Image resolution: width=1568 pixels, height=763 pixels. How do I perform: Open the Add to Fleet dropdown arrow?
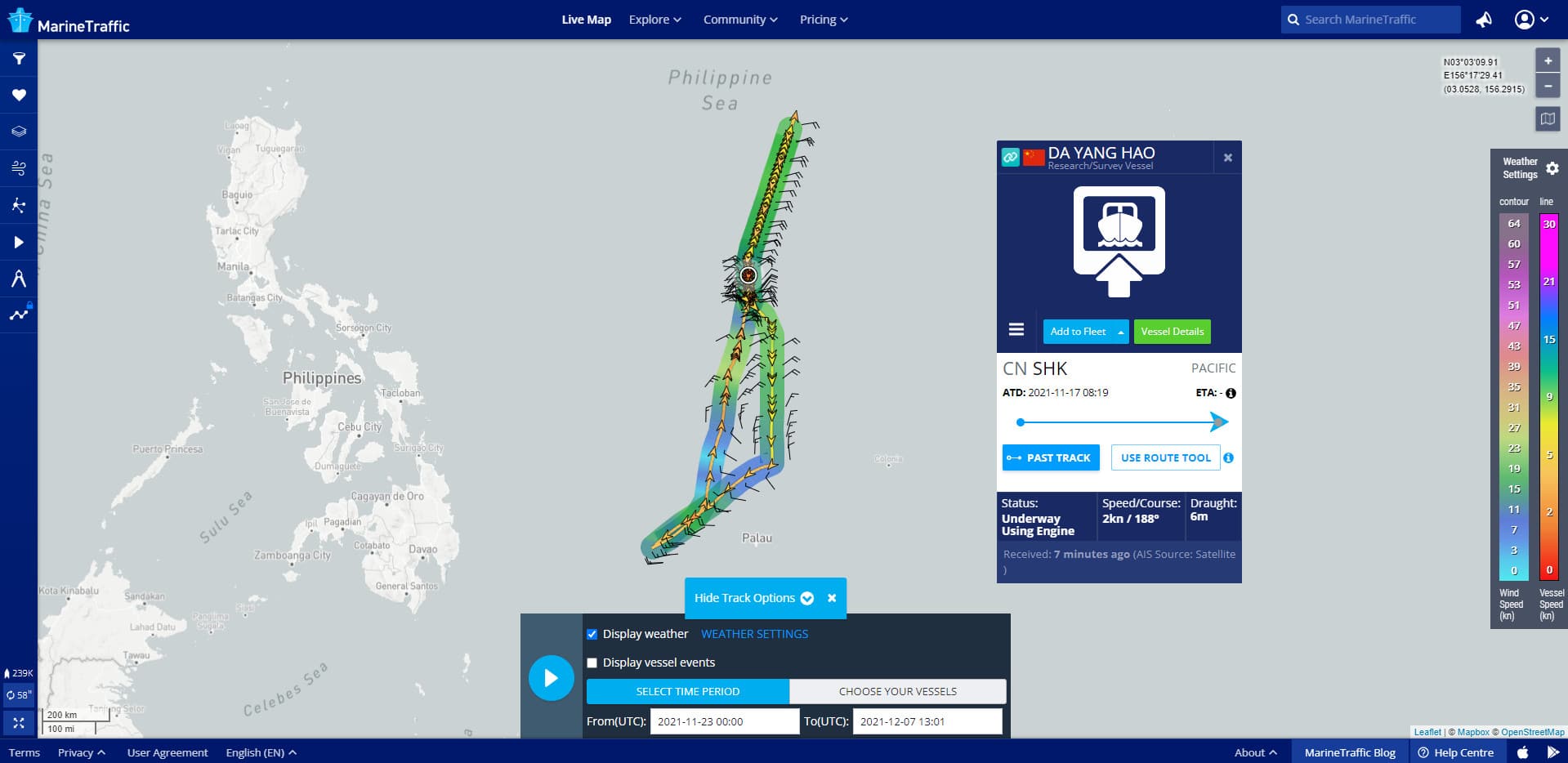click(1120, 332)
